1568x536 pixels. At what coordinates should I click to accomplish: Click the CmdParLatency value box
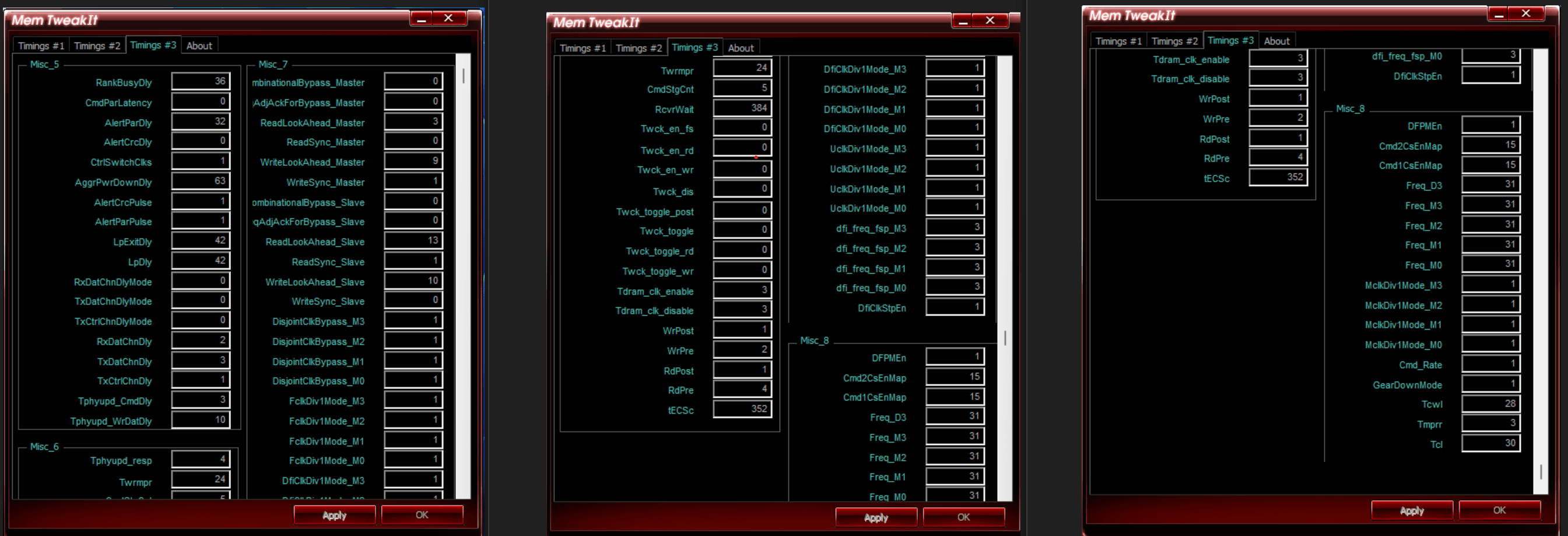pos(201,101)
